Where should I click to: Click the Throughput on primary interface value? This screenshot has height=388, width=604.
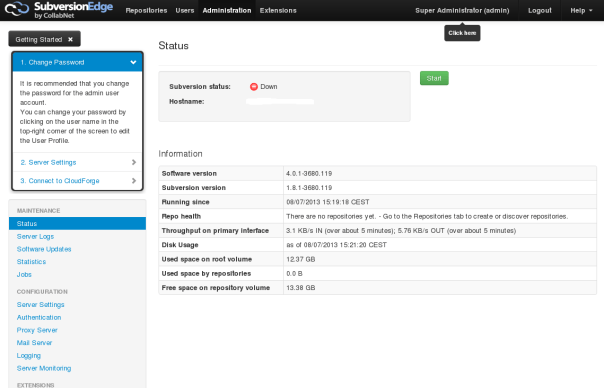pyautogui.click(x=401, y=231)
